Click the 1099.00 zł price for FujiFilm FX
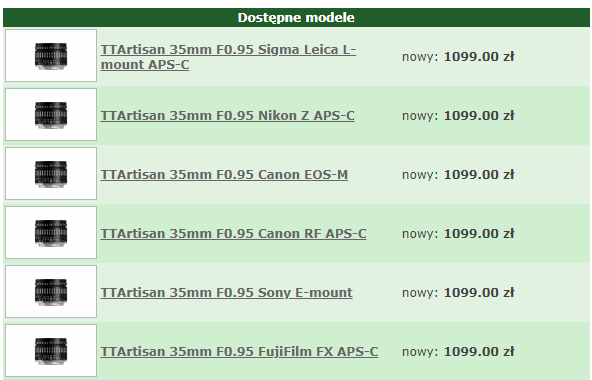The width and height of the screenshot is (592, 380). tap(479, 351)
